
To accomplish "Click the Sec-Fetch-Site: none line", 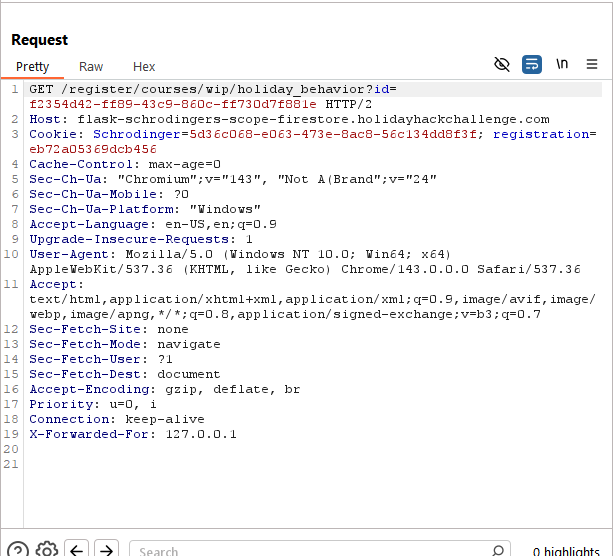I will [109, 329].
